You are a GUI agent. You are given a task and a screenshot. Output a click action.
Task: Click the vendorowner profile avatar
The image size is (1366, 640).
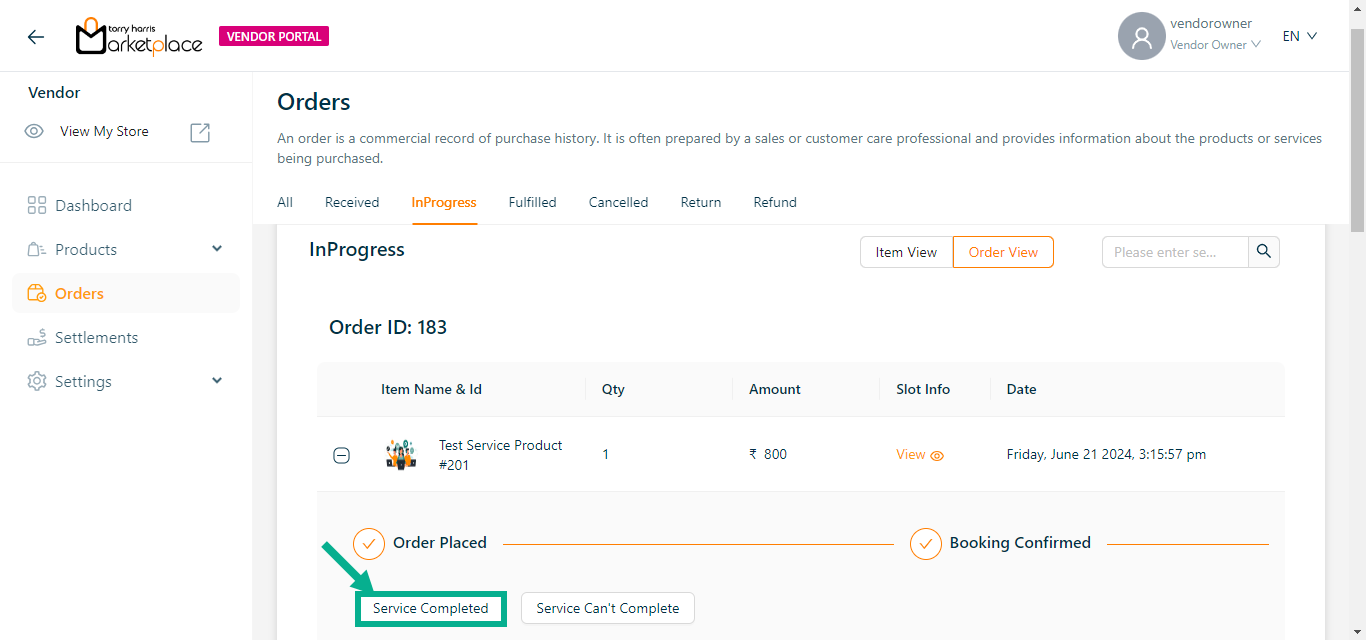1141,37
